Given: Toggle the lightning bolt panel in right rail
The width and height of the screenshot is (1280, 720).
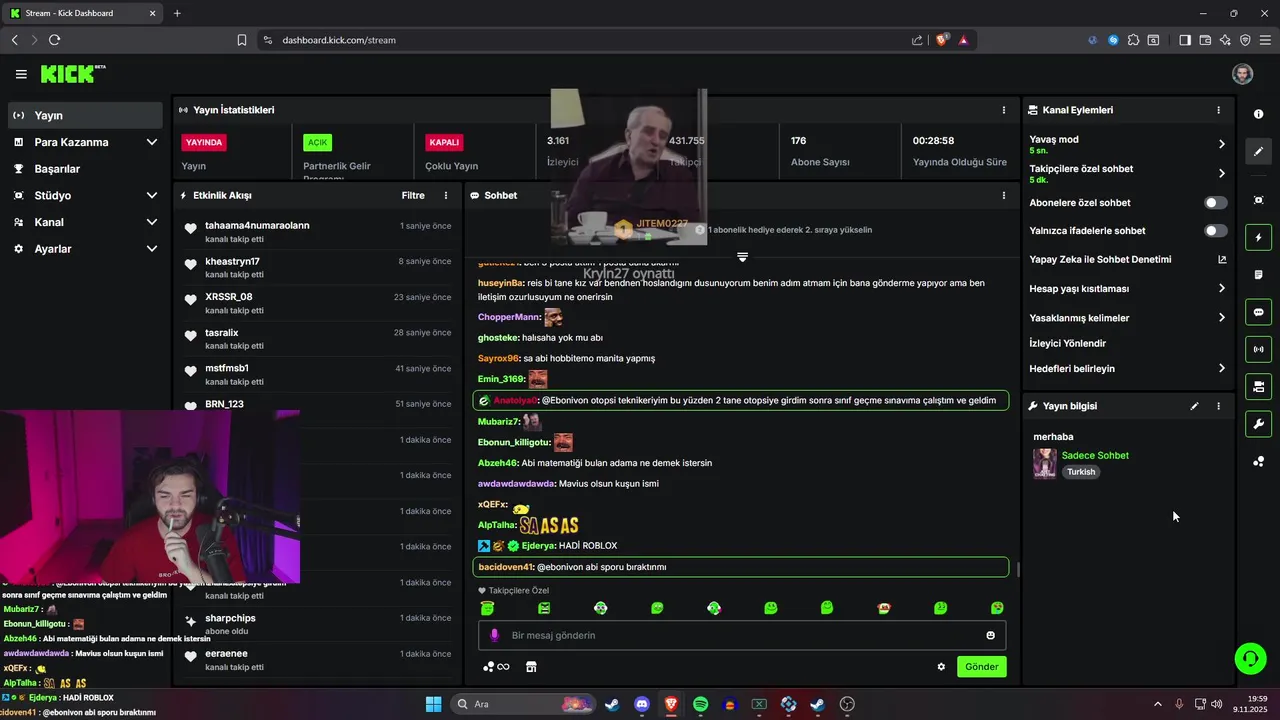Looking at the screenshot, I should click(x=1258, y=237).
